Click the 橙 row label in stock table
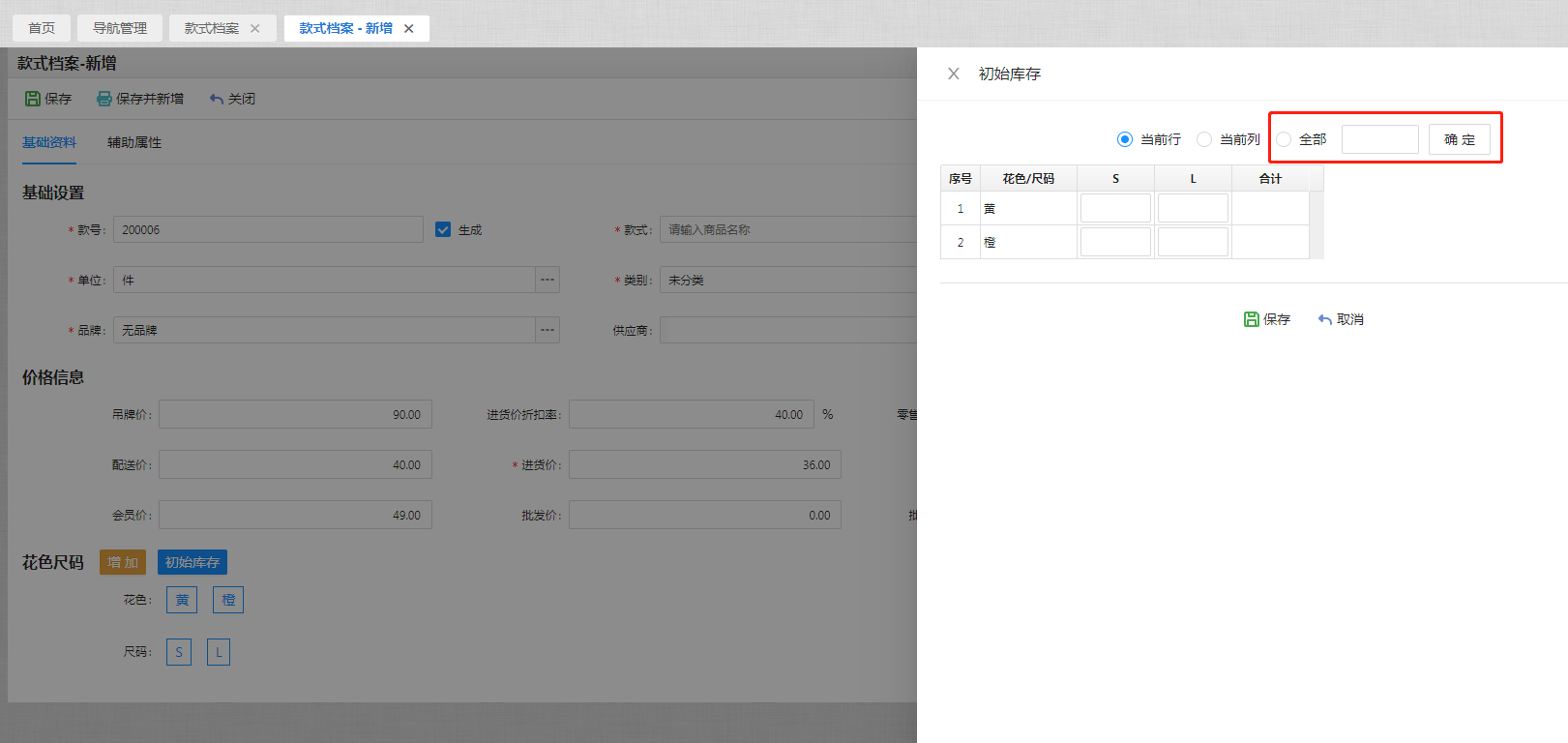 coord(990,242)
